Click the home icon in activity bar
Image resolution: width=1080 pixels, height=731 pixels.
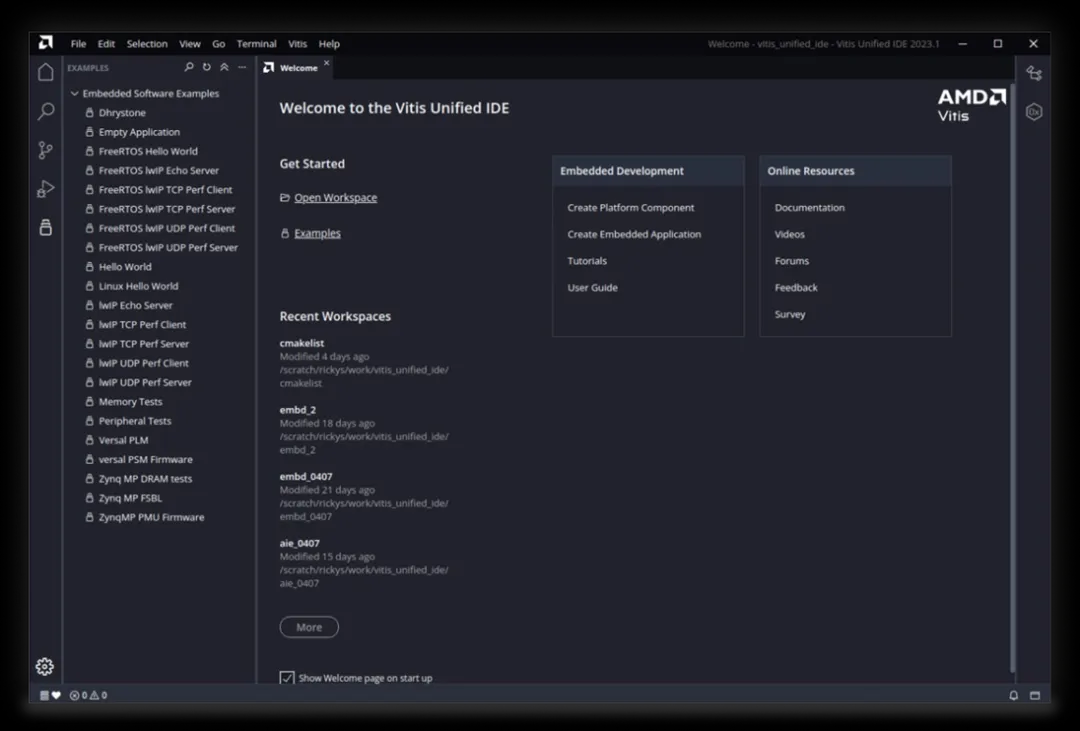[x=46, y=72]
